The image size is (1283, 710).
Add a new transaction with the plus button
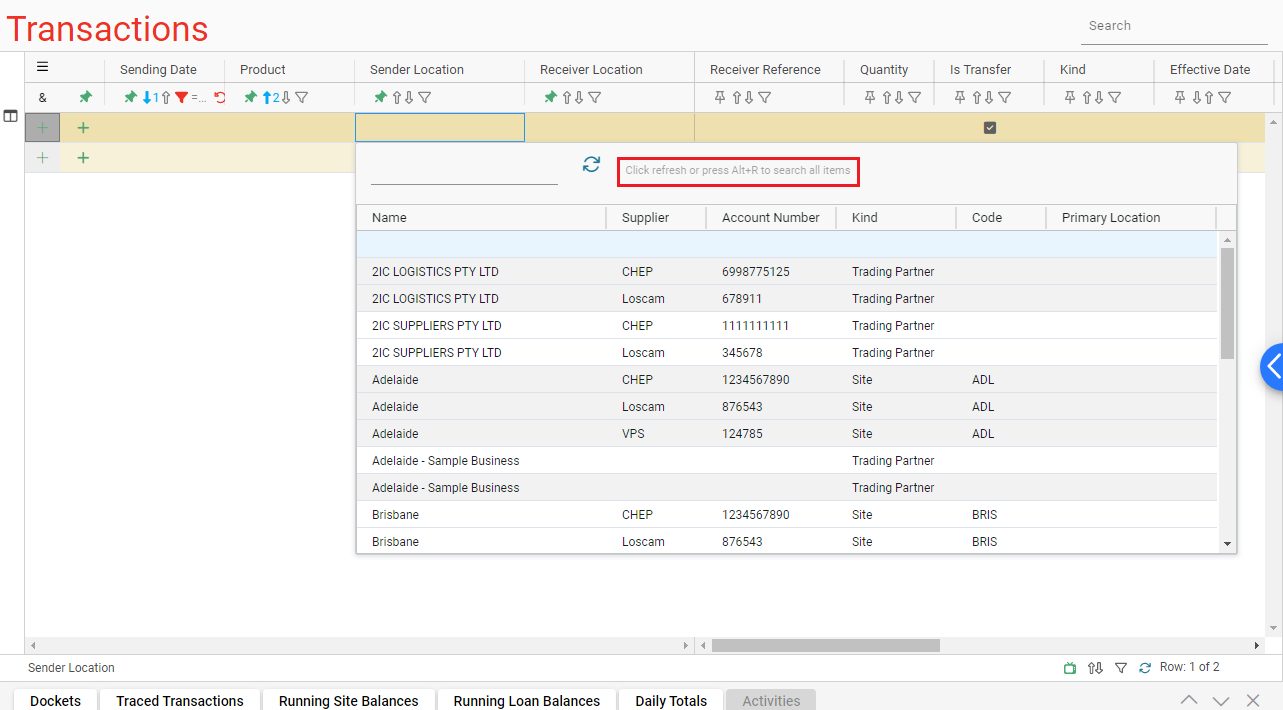point(83,127)
